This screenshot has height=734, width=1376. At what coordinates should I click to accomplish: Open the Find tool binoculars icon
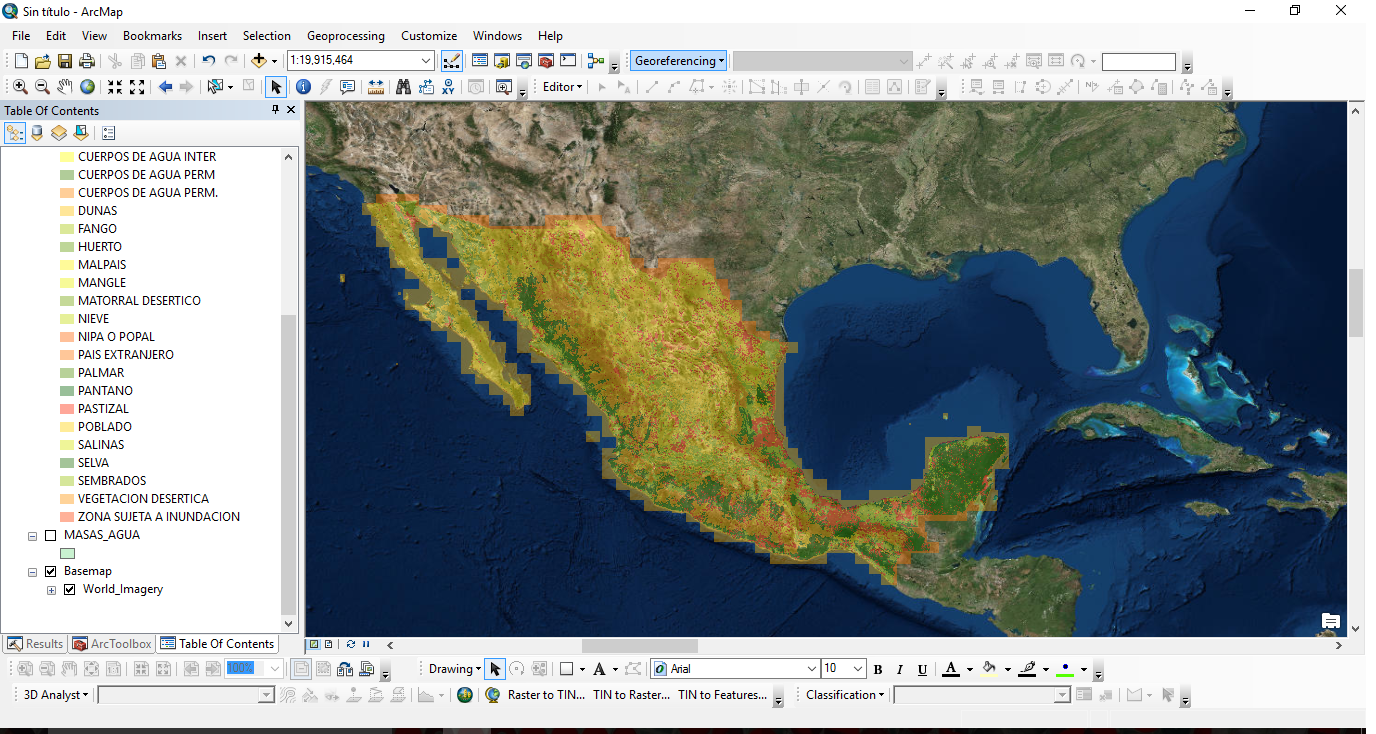[x=402, y=87]
